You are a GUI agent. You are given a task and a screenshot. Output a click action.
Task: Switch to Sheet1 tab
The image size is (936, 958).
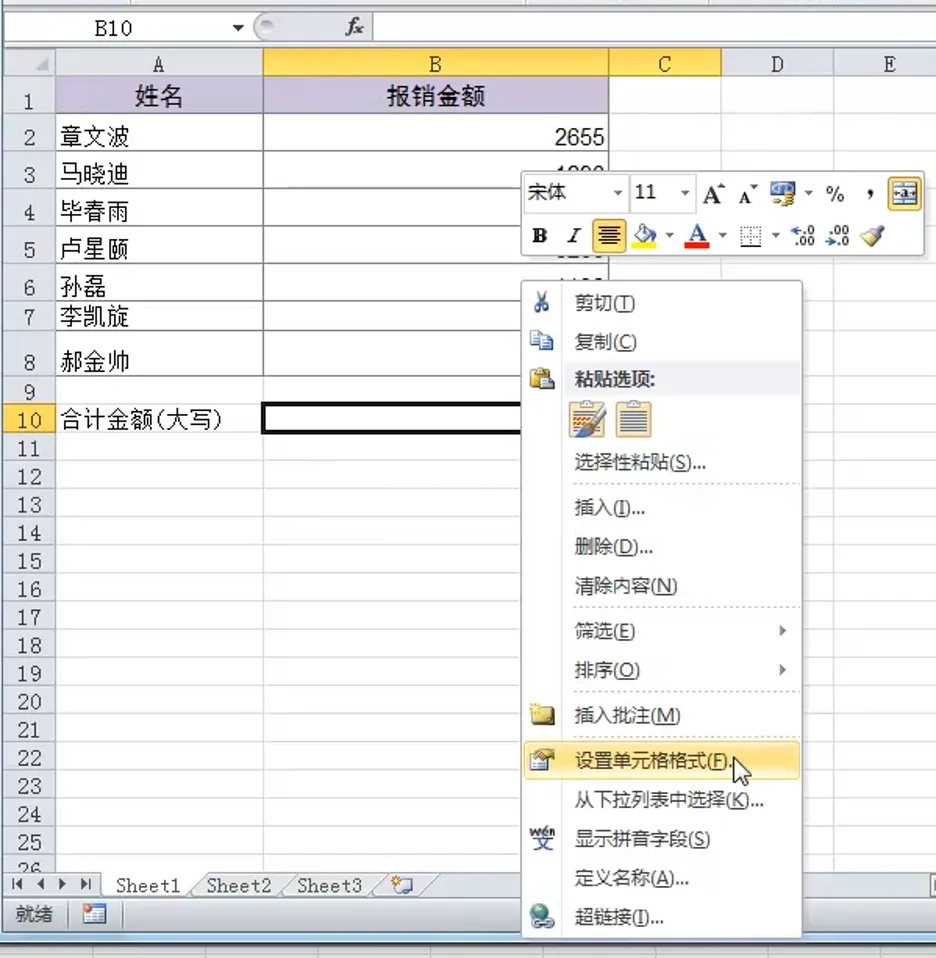pyautogui.click(x=148, y=885)
